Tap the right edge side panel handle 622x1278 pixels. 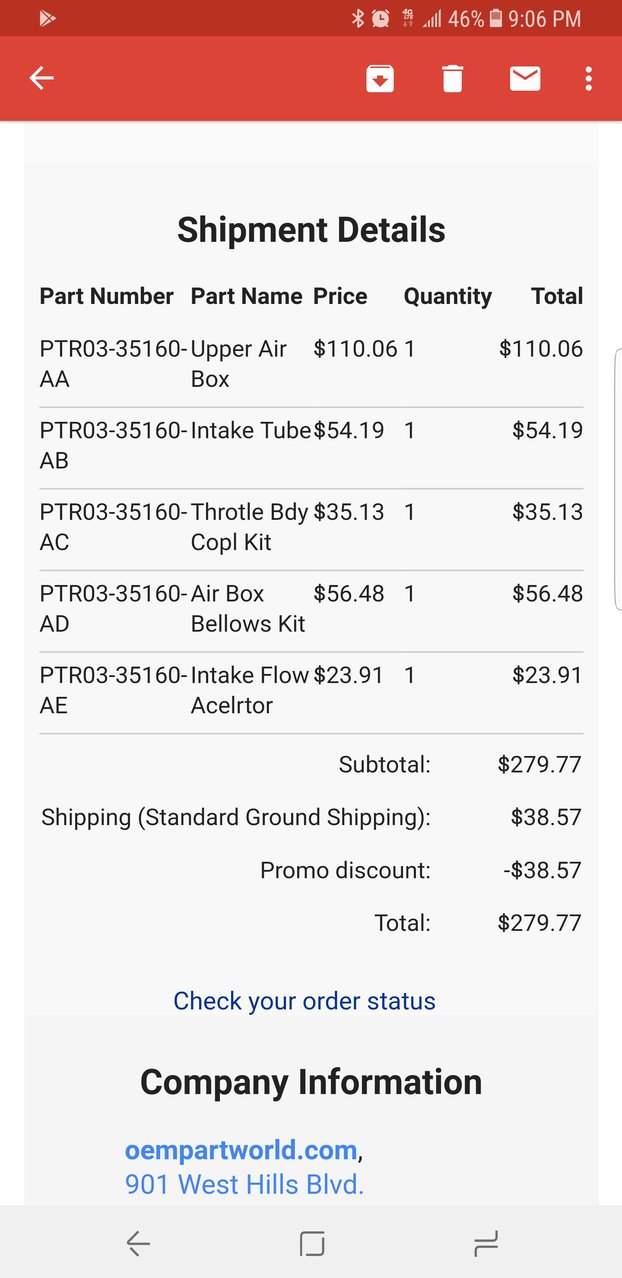(x=618, y=479)
